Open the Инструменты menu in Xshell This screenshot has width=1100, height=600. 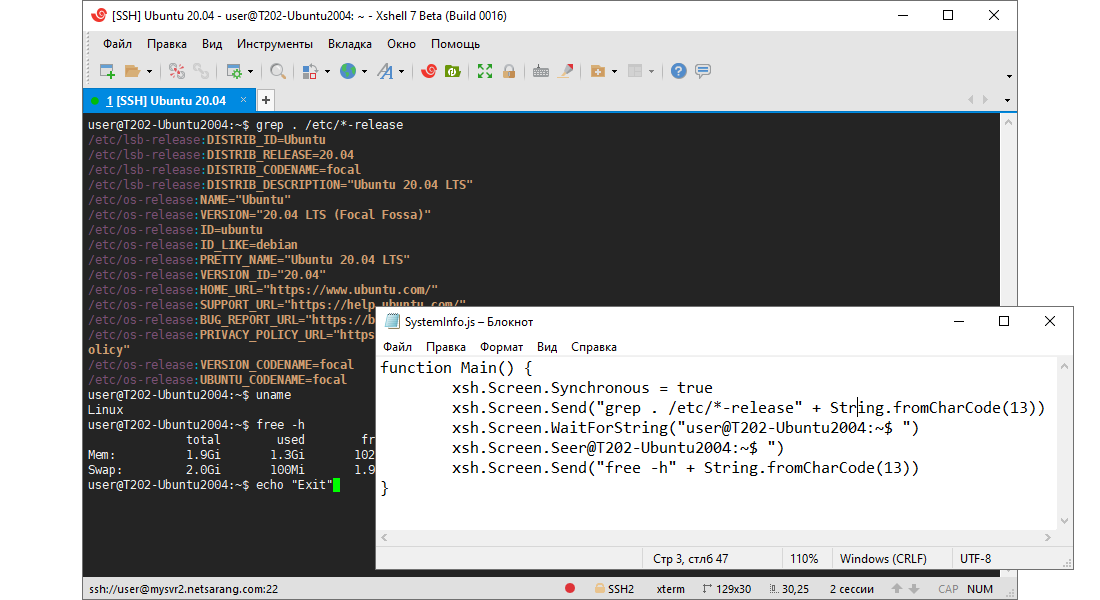click(275, 44)
